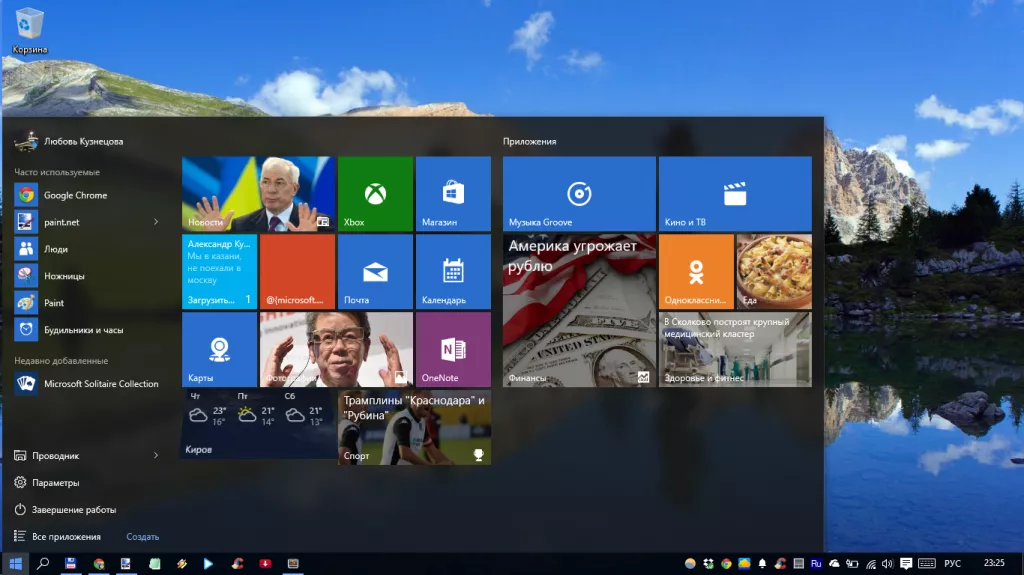Viewport: 1024px width, 575px height.
Task: Click the blue floppy-disk taskbar icon
Action: point(71,563)
